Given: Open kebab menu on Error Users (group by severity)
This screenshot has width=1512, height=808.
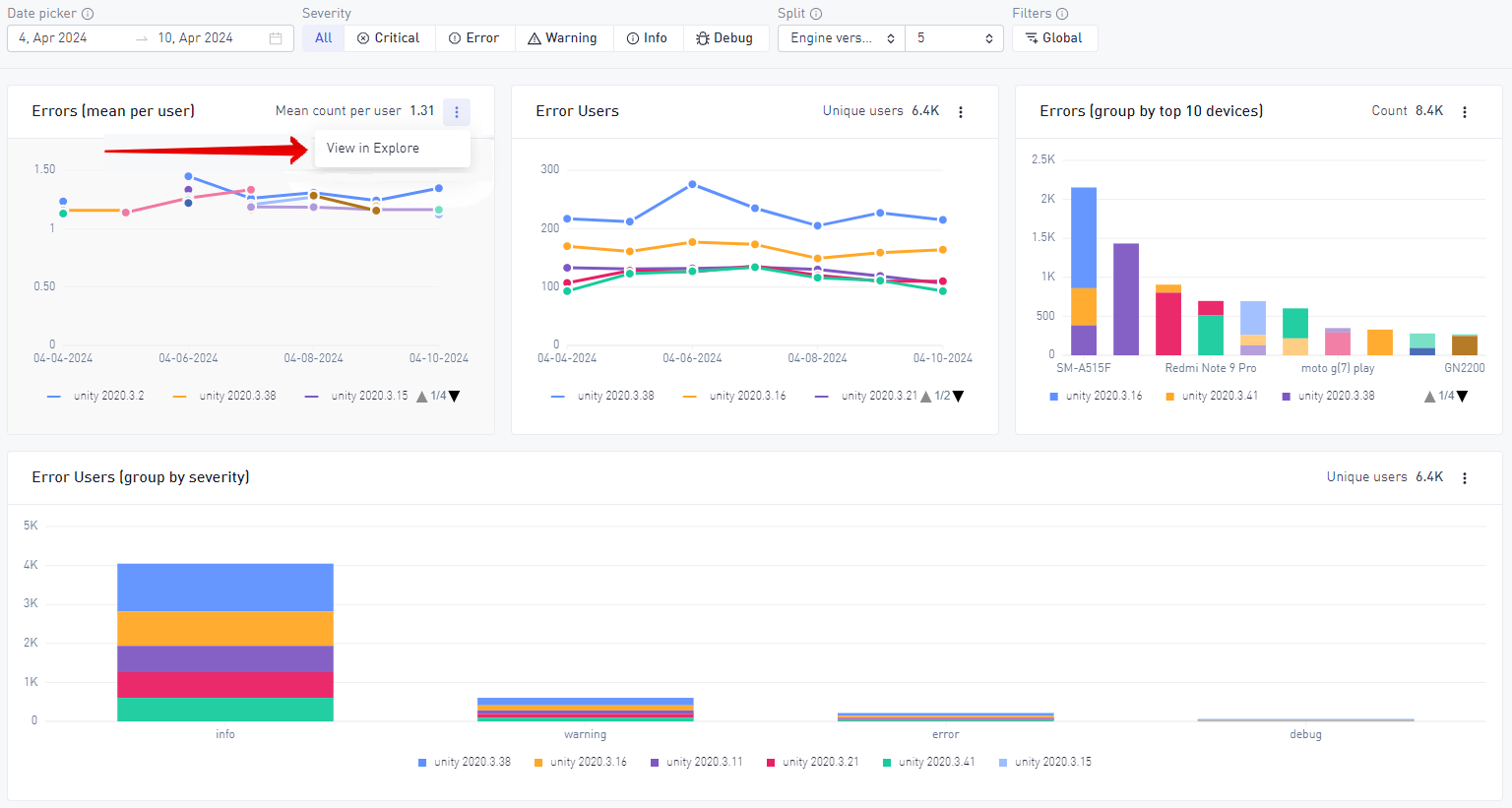Looking at the screenshot, I should 1465,478.
